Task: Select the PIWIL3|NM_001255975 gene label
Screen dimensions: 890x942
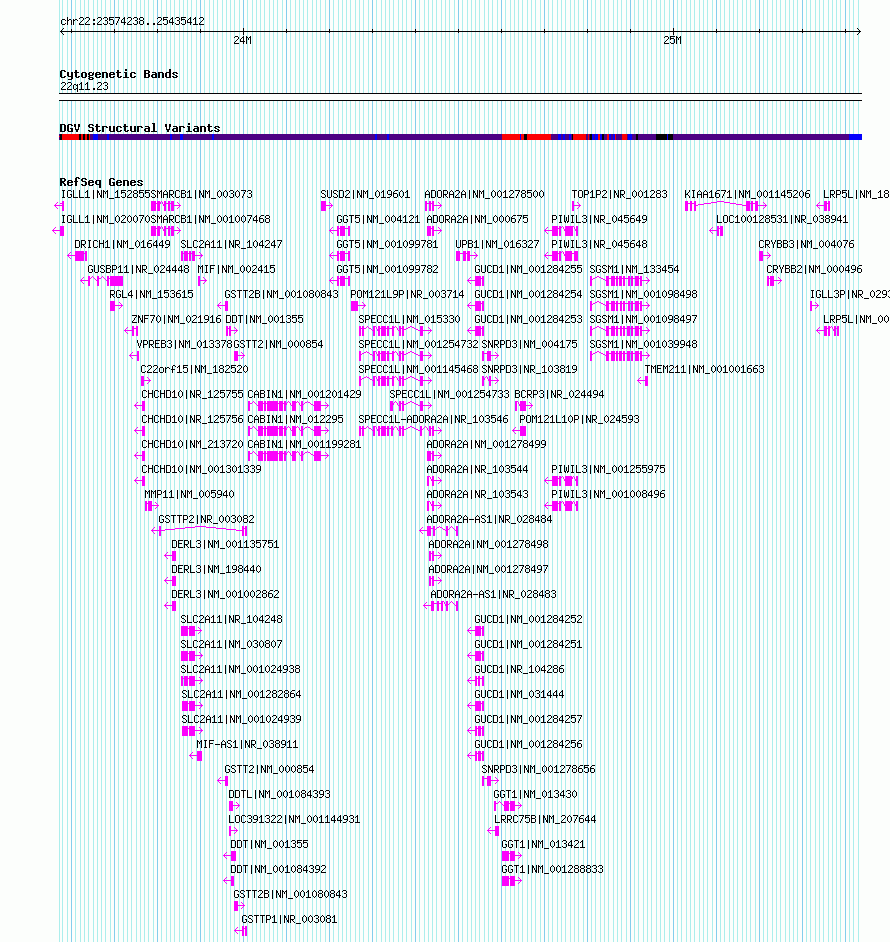Action: [608, 469]
